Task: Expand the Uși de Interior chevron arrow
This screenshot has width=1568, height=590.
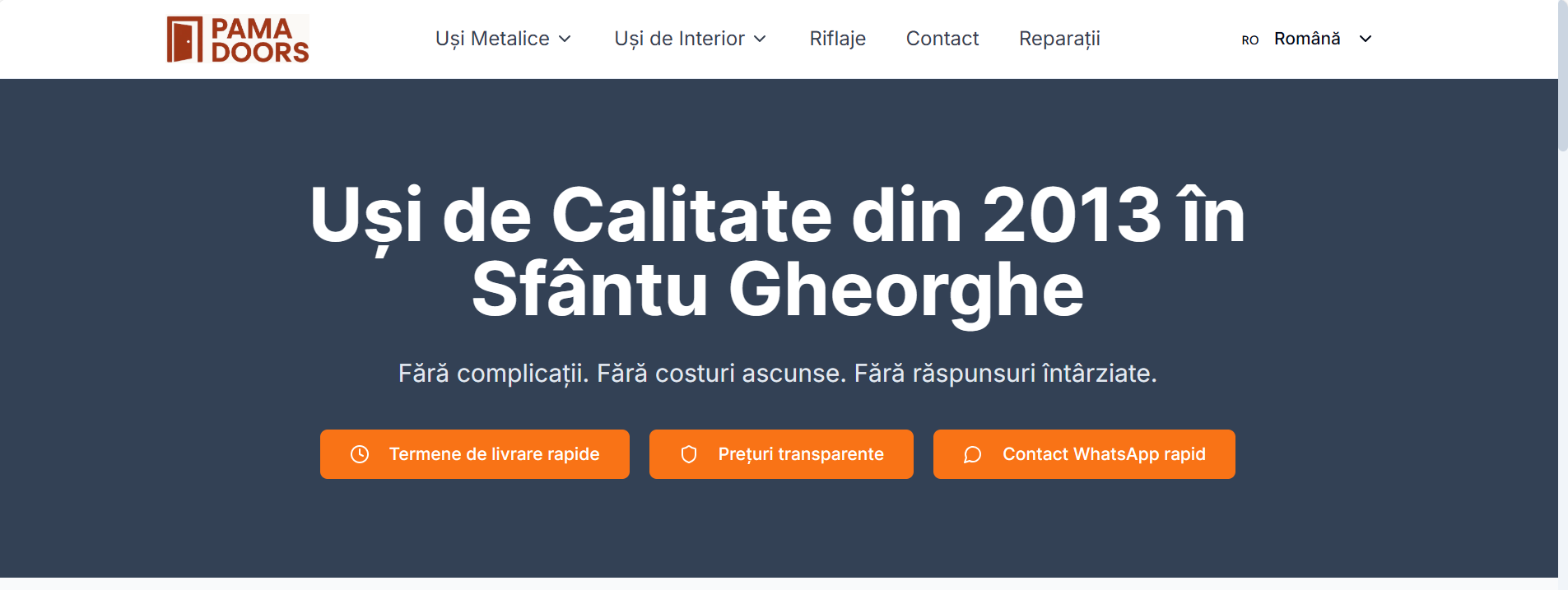Action: 760,39
